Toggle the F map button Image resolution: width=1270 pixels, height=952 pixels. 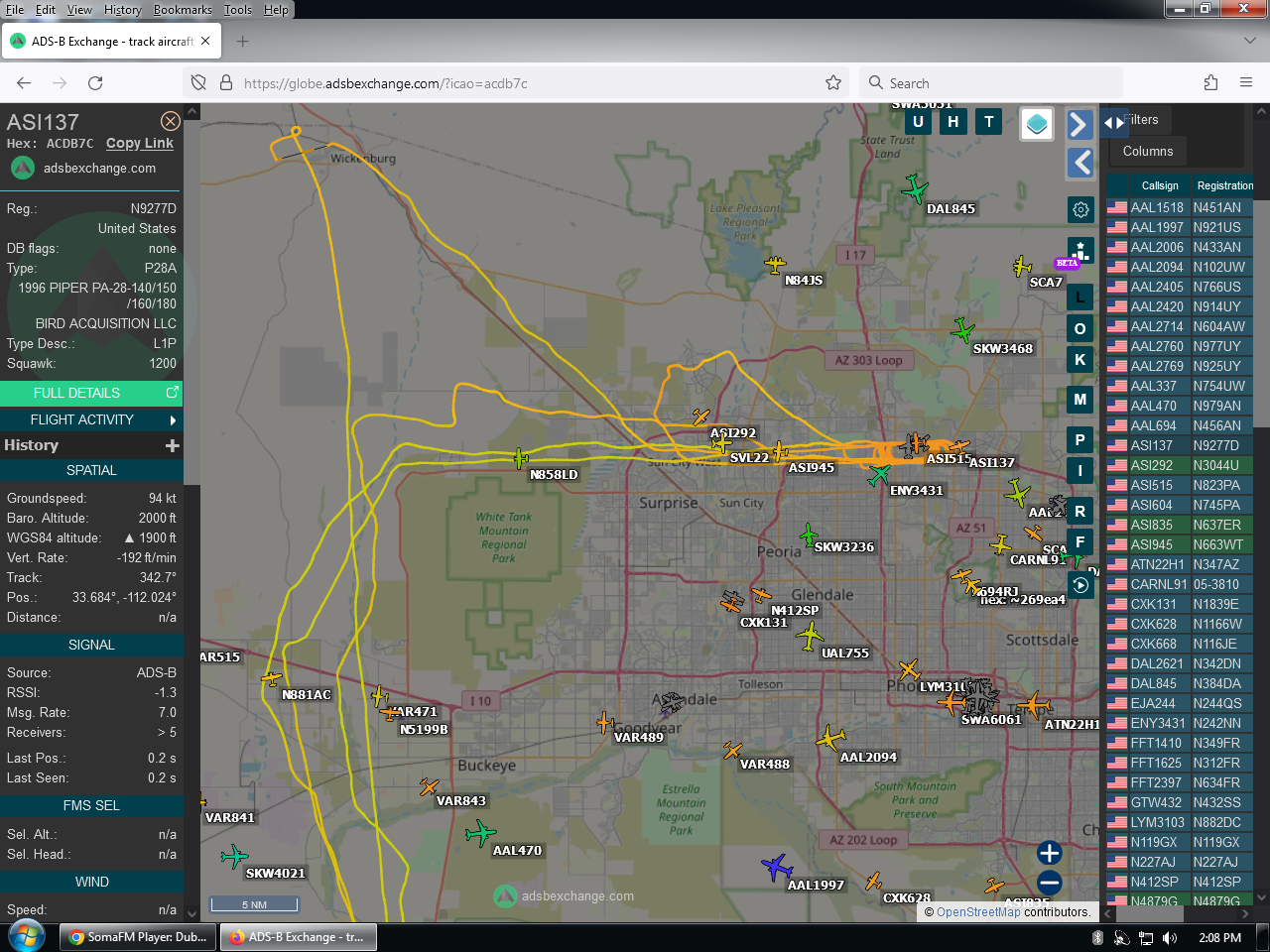coord(1080,542)
